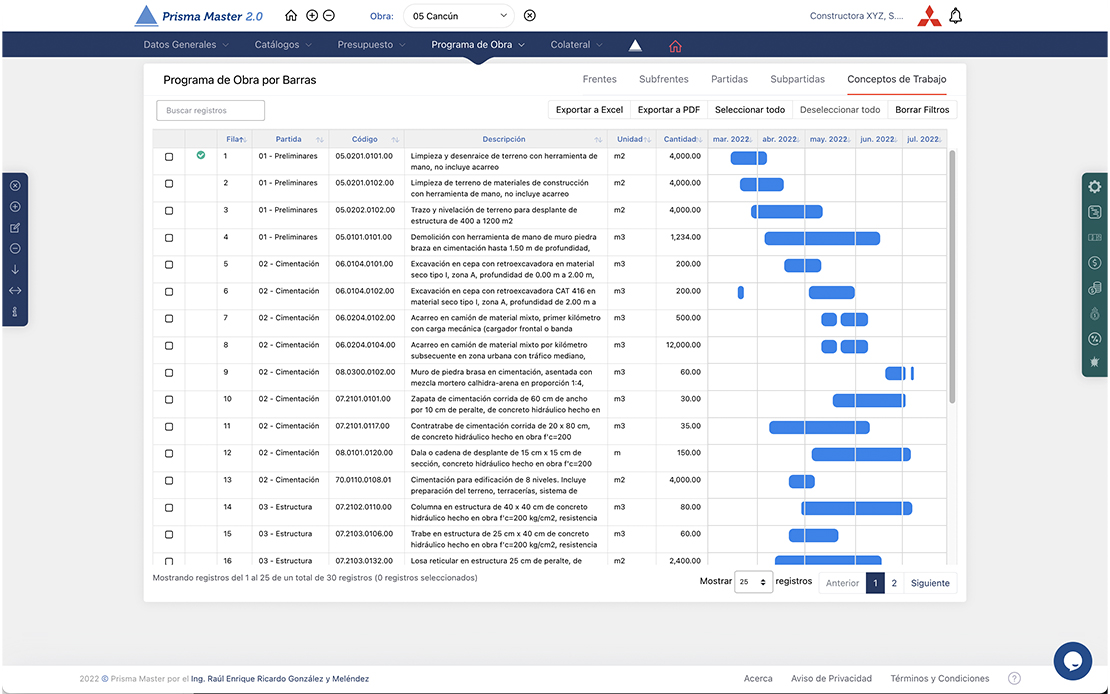Tick the checkbox for row 4 Demolición
Image resolution: width=1110 pixels, height=694 pixels.
(x=168, y=238)
